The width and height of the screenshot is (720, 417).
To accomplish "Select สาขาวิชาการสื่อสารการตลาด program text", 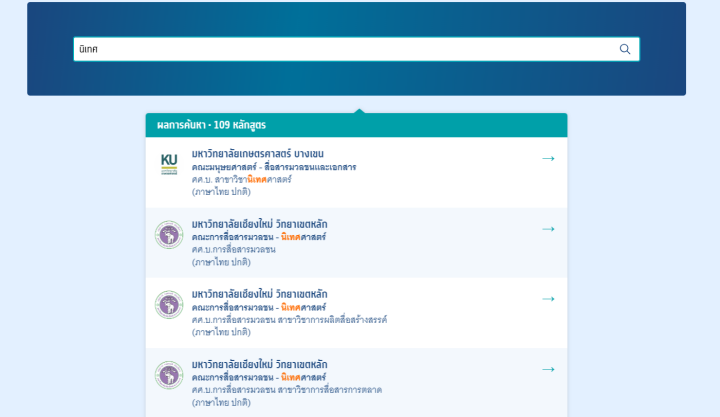I will (x=287, y=389).
